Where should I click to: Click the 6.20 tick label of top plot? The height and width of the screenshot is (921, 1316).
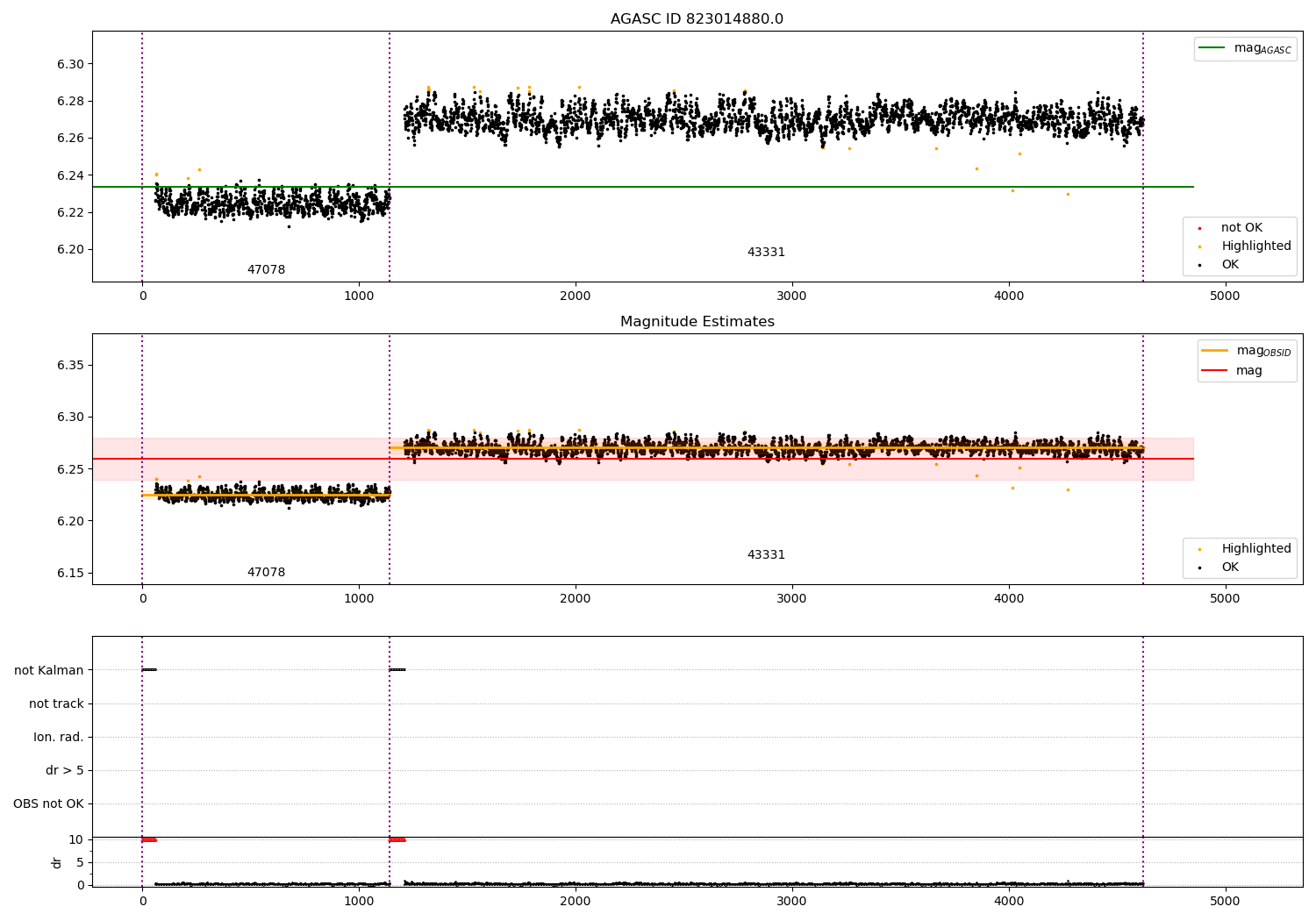70,250
